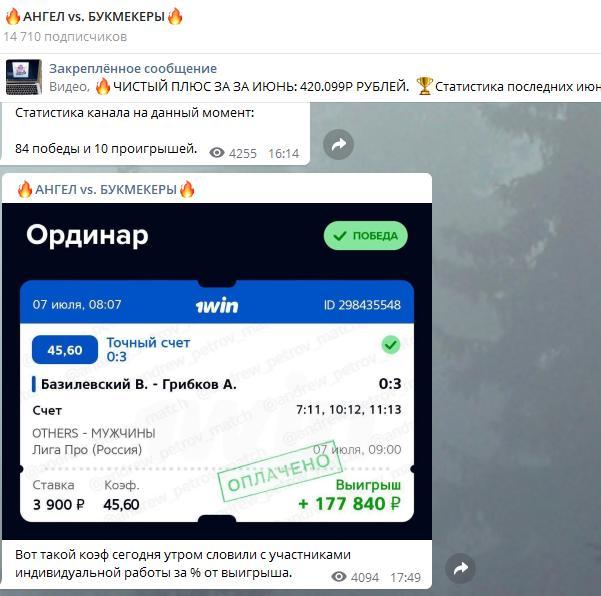Click the fire emoji in pinned message text
This screenshot has width=601, height=596.
click(102, 86)
